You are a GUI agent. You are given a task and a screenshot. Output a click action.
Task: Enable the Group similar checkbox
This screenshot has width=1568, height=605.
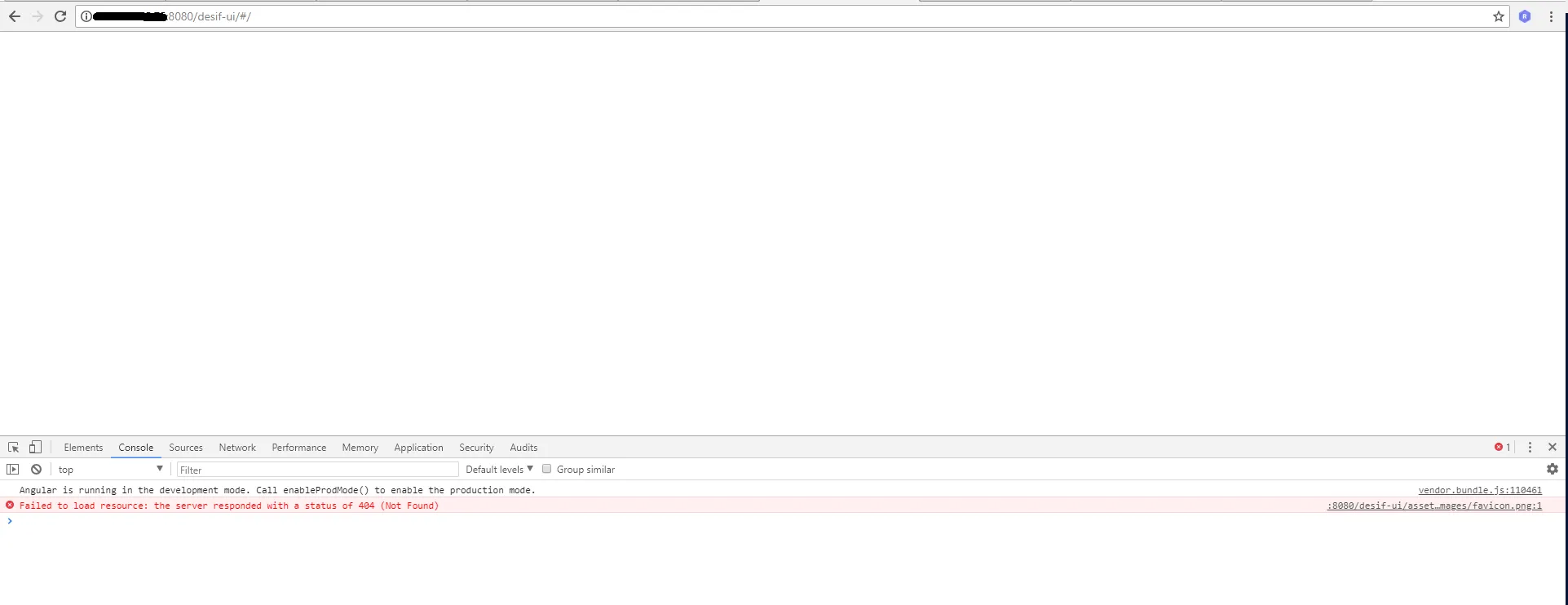pos(547,470)
